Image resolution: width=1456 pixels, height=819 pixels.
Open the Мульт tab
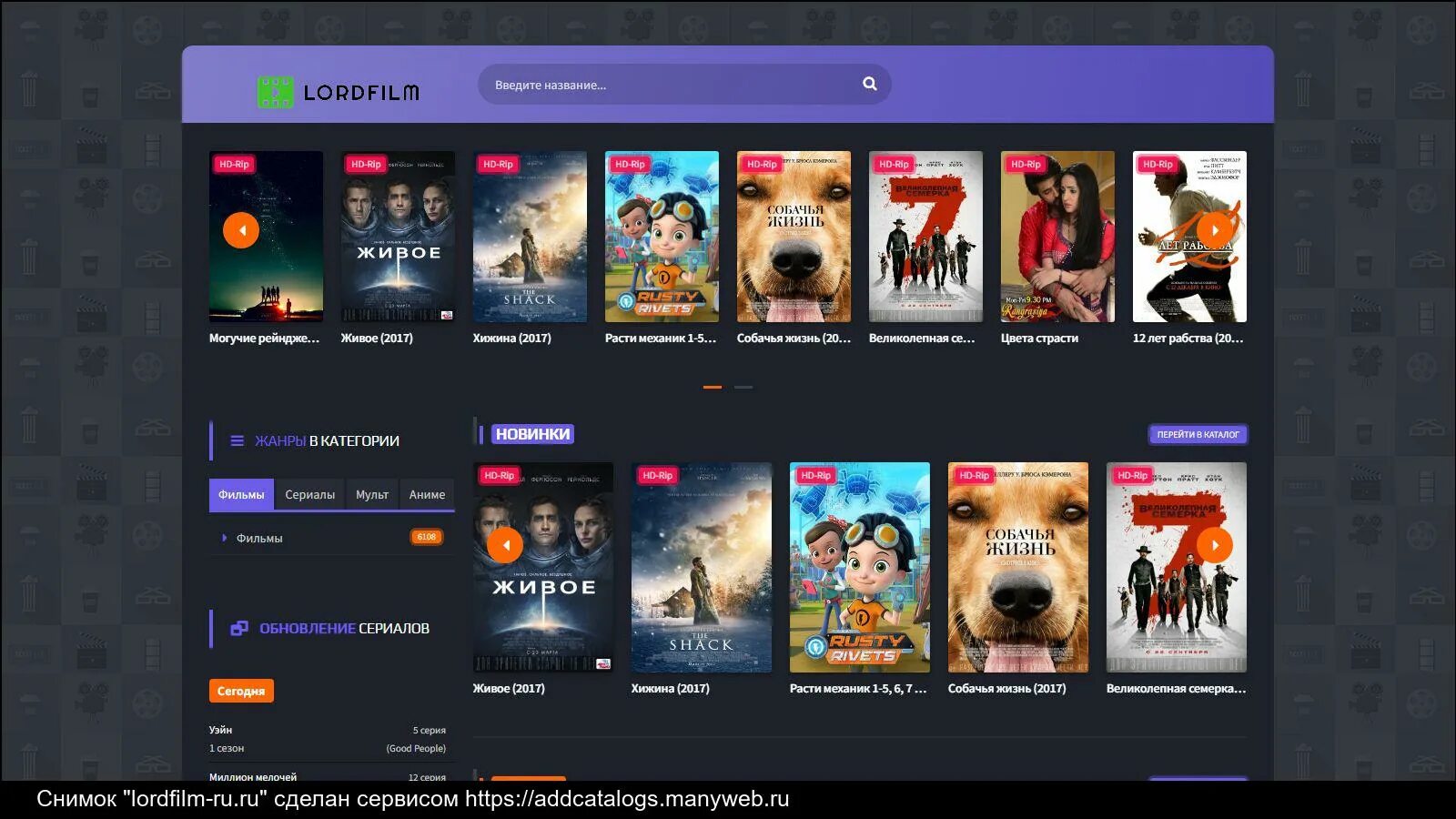click(x=372, y=494)
